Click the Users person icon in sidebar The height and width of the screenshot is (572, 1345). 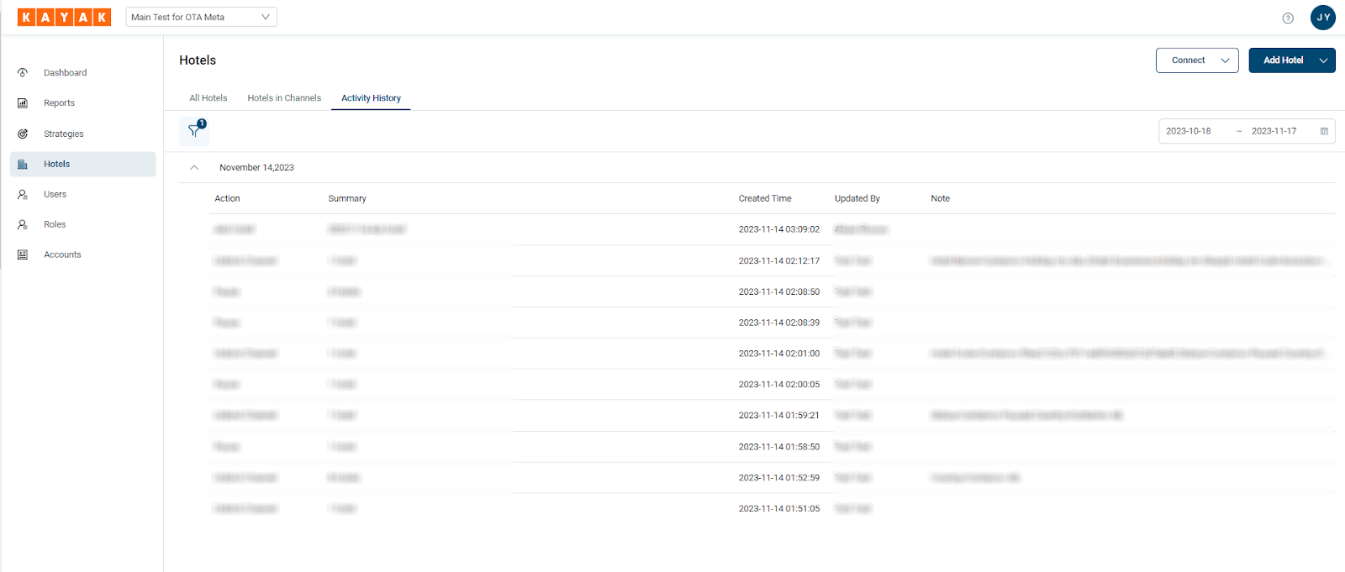pos(23,194)
